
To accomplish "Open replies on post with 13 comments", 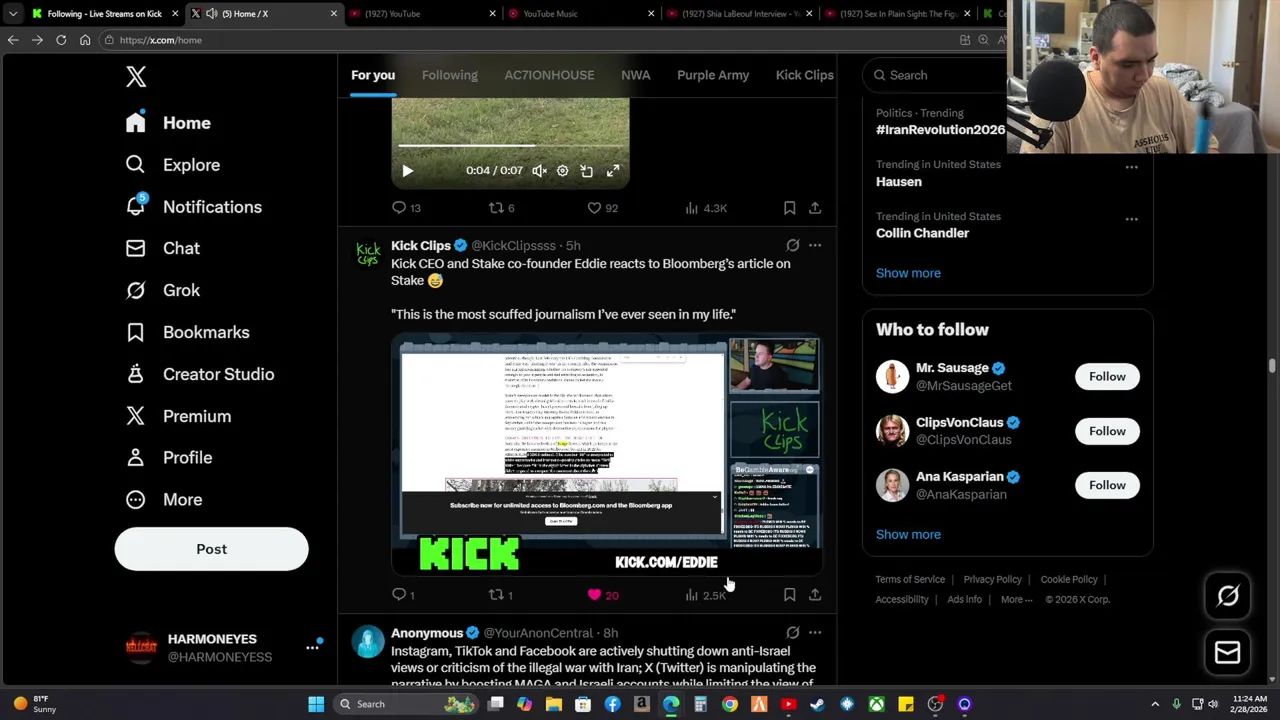I will [x=406, y=208].
